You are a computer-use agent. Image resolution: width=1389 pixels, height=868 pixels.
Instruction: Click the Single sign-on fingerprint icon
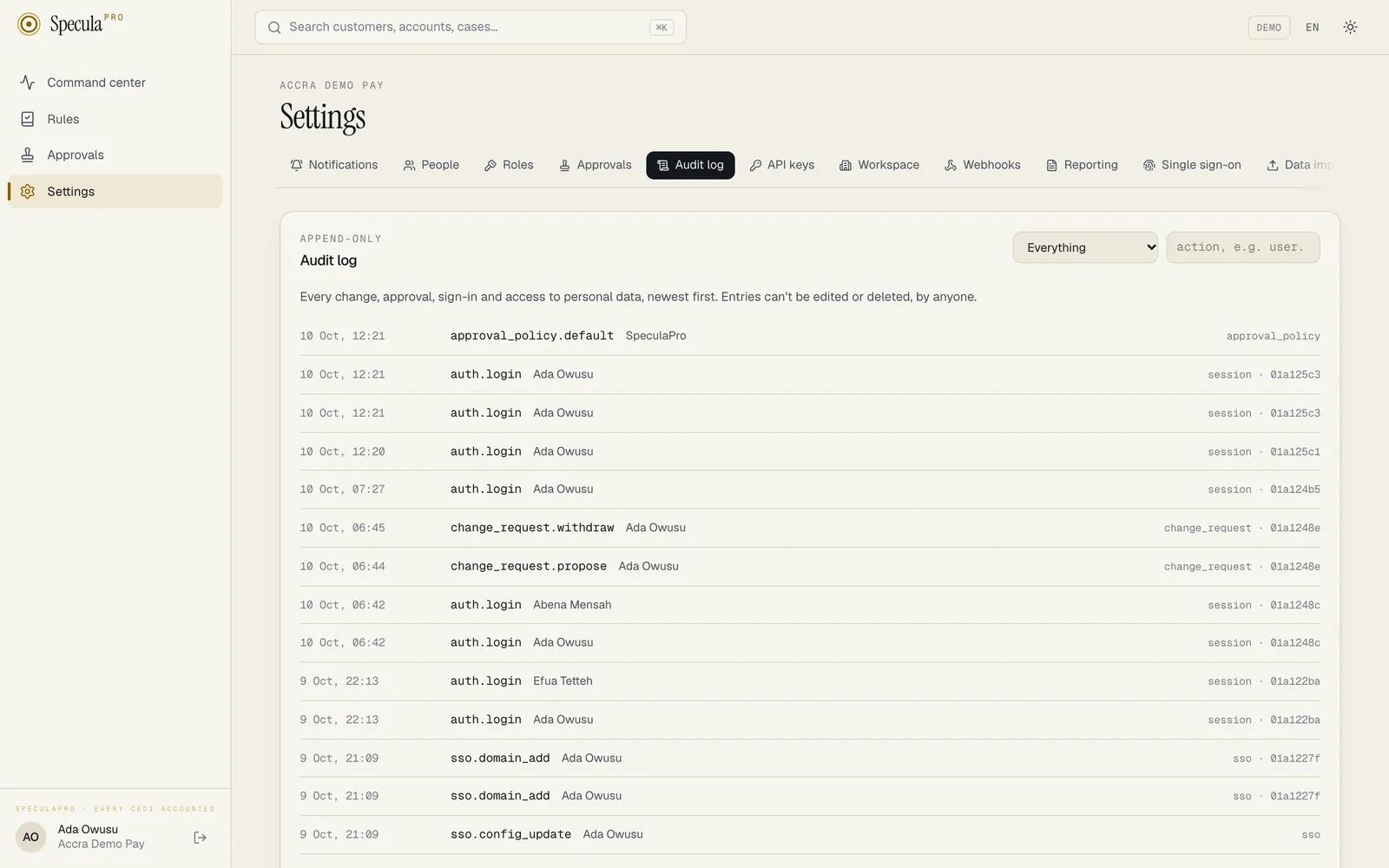pos(1149,165)
